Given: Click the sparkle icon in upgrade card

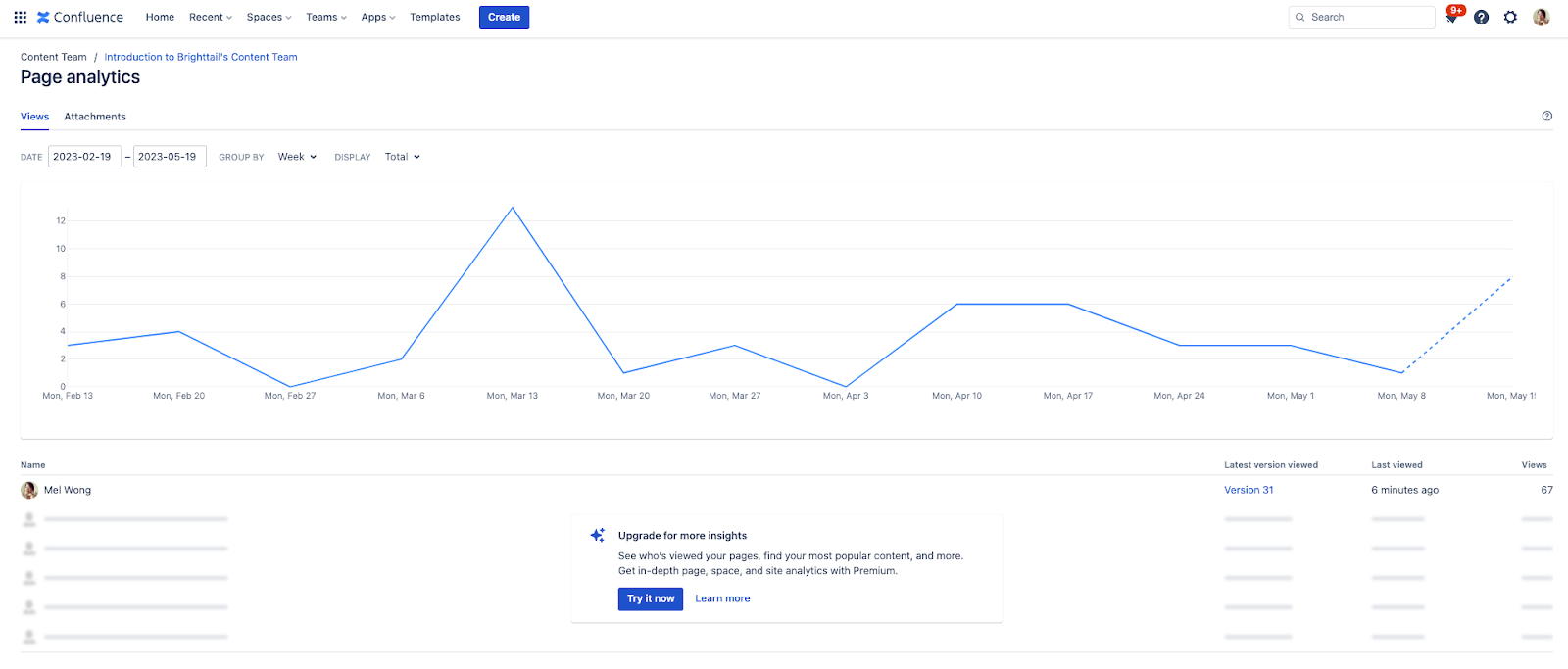Looking at the screenshot, I should 598,535.
